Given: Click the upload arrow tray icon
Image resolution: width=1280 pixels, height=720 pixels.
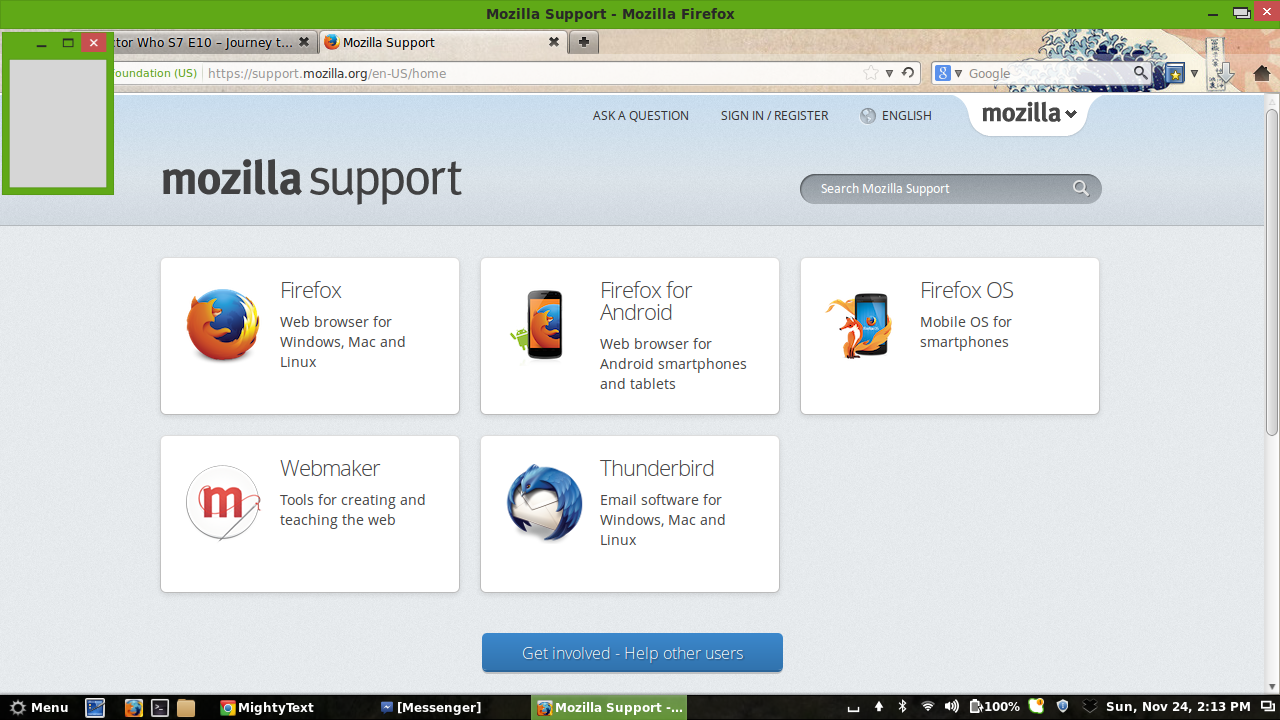Looking at the screenshot, I should (879, 707).
